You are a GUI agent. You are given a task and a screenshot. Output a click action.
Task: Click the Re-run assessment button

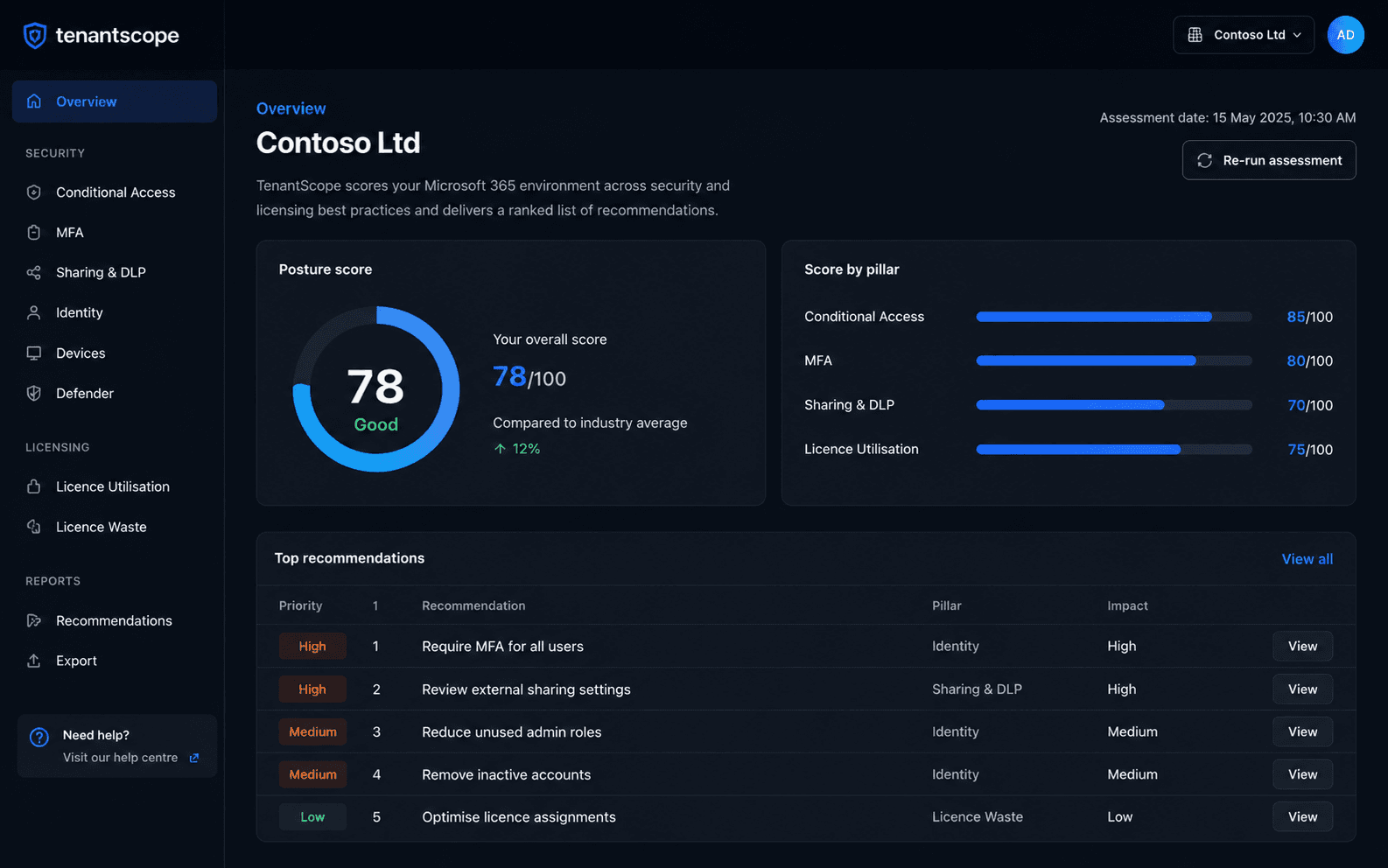(x=1269, y=160)
